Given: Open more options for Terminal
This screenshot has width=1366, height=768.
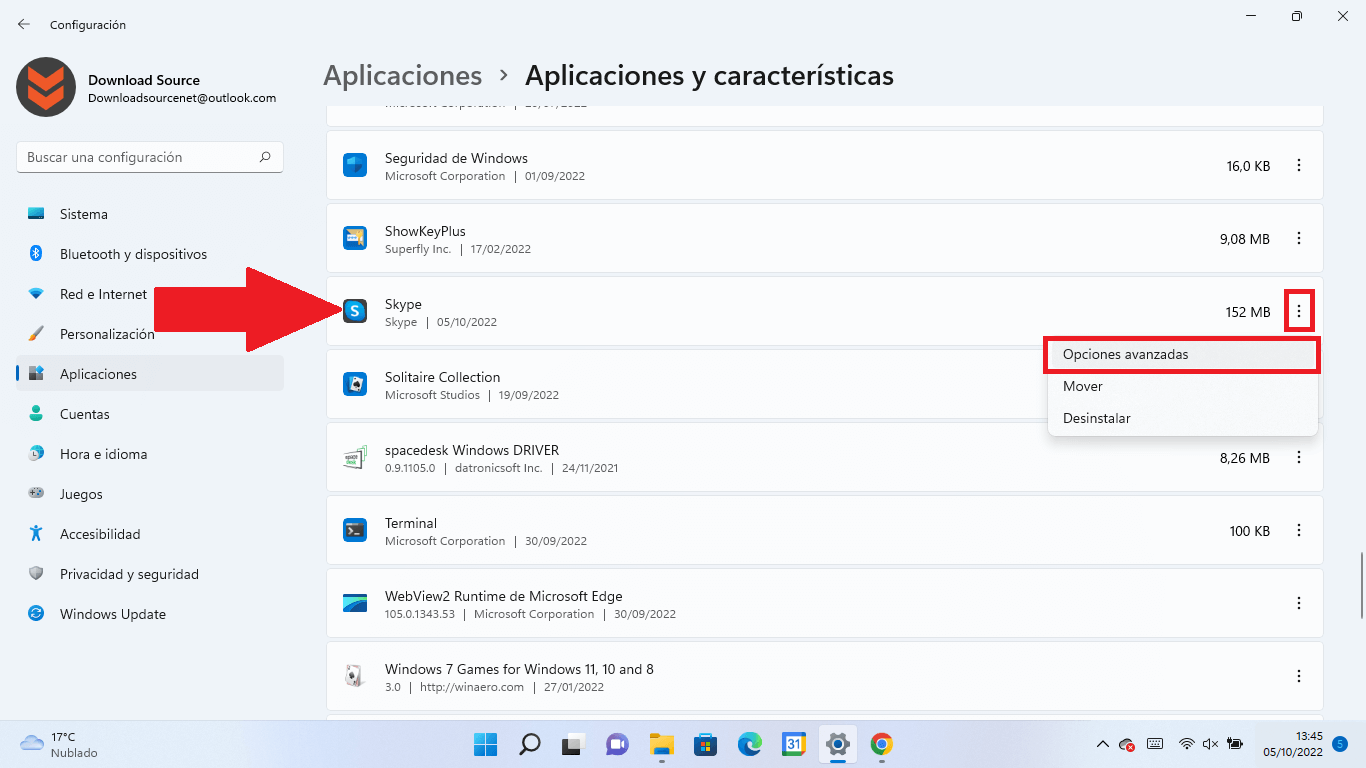Looking at the screenshot, I should pyautogui.click(x=1299, y=531).
